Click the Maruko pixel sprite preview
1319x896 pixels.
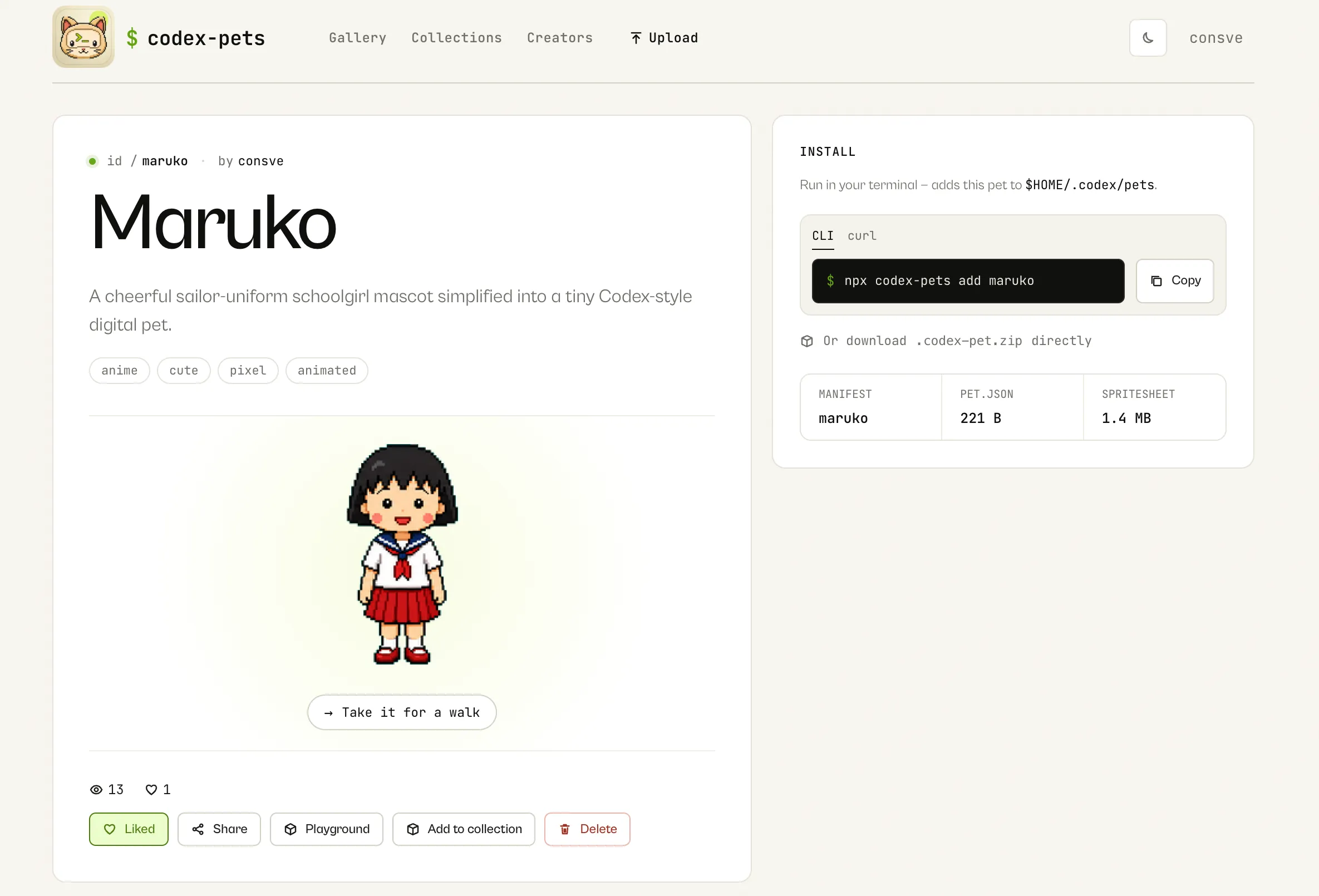coord(402,554)
